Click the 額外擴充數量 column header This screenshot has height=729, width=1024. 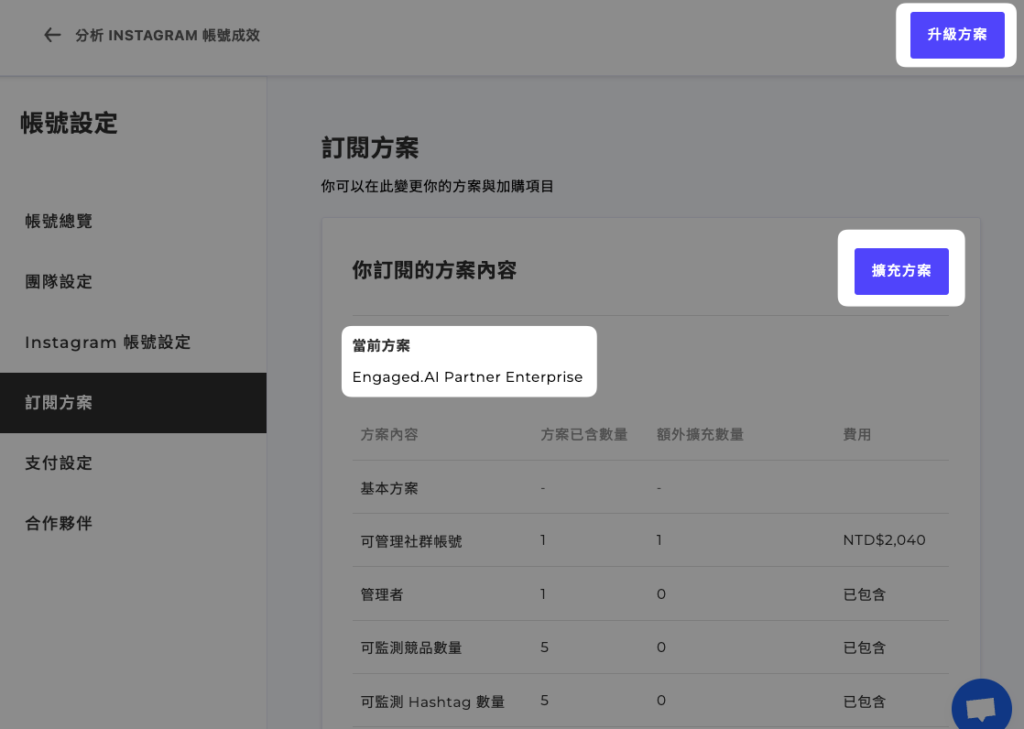[699, 434]
